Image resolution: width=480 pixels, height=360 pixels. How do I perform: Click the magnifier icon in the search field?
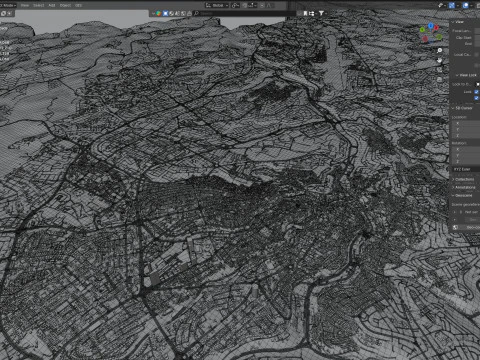coord(197,13)
